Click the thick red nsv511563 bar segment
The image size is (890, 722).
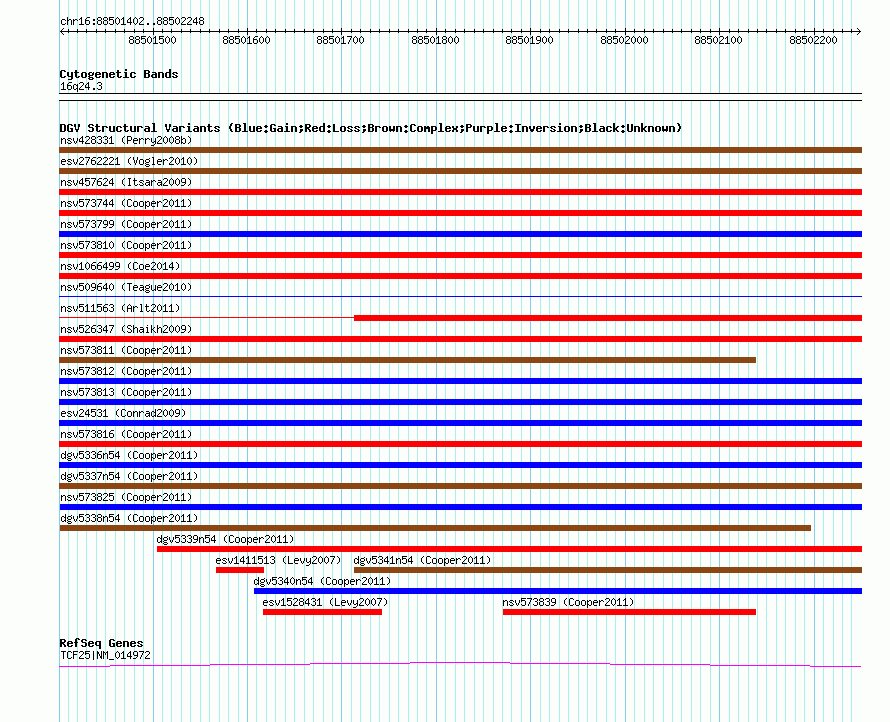[608, 318]
